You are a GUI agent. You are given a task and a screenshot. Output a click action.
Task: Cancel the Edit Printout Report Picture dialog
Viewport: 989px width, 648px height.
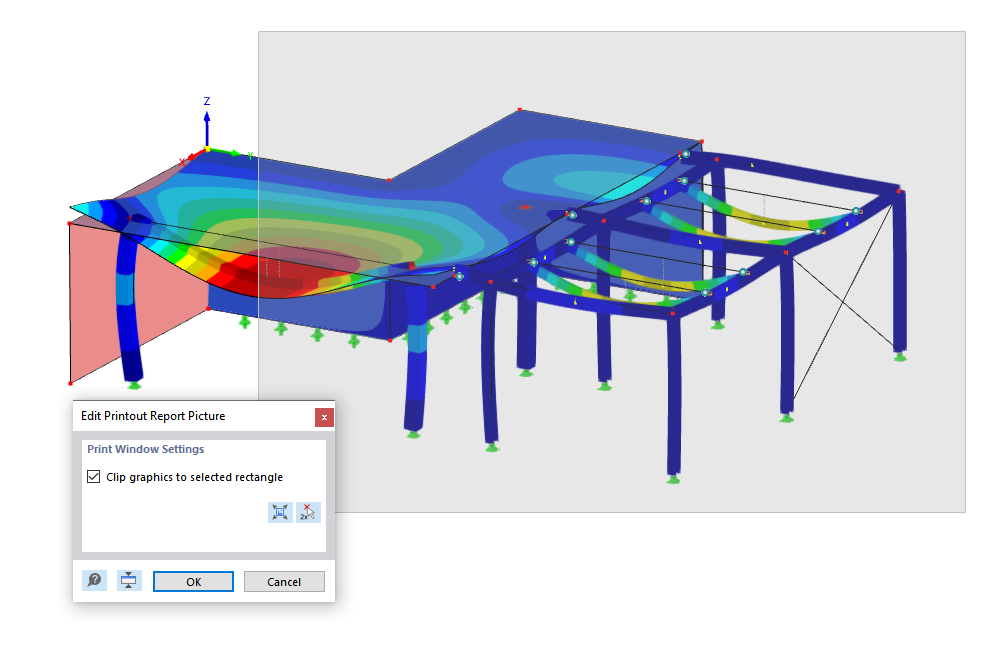tap(284, 581)
